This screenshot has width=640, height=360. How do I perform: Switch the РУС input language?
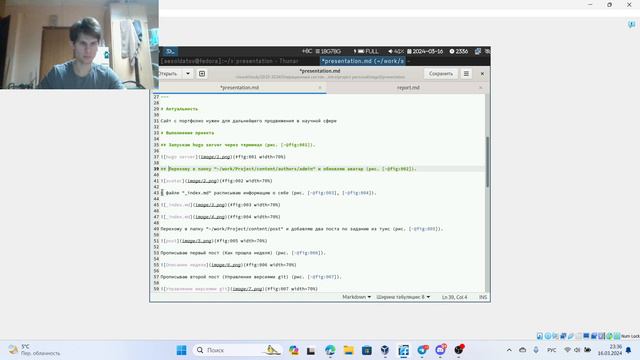pyautogui.click(x=551, y=350)
